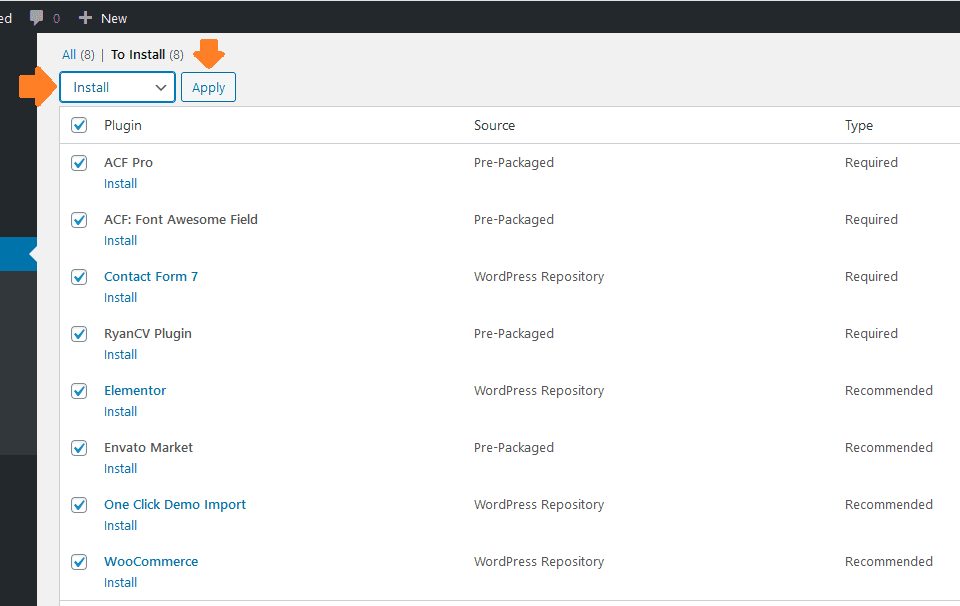The height and width of the screenshot is (606, 960).
Task: Toggle the select-all Plugin header checkbox
Action: (79, 125)
